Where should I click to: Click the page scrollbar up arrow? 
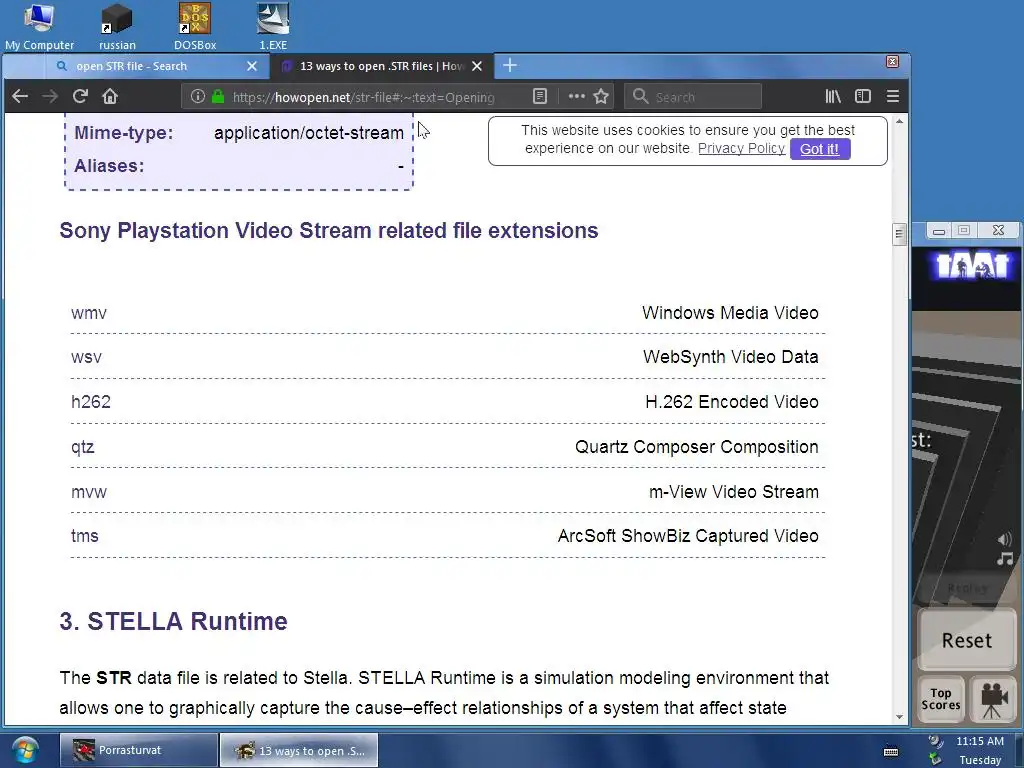pyautogui.click(x=899, y=121)
